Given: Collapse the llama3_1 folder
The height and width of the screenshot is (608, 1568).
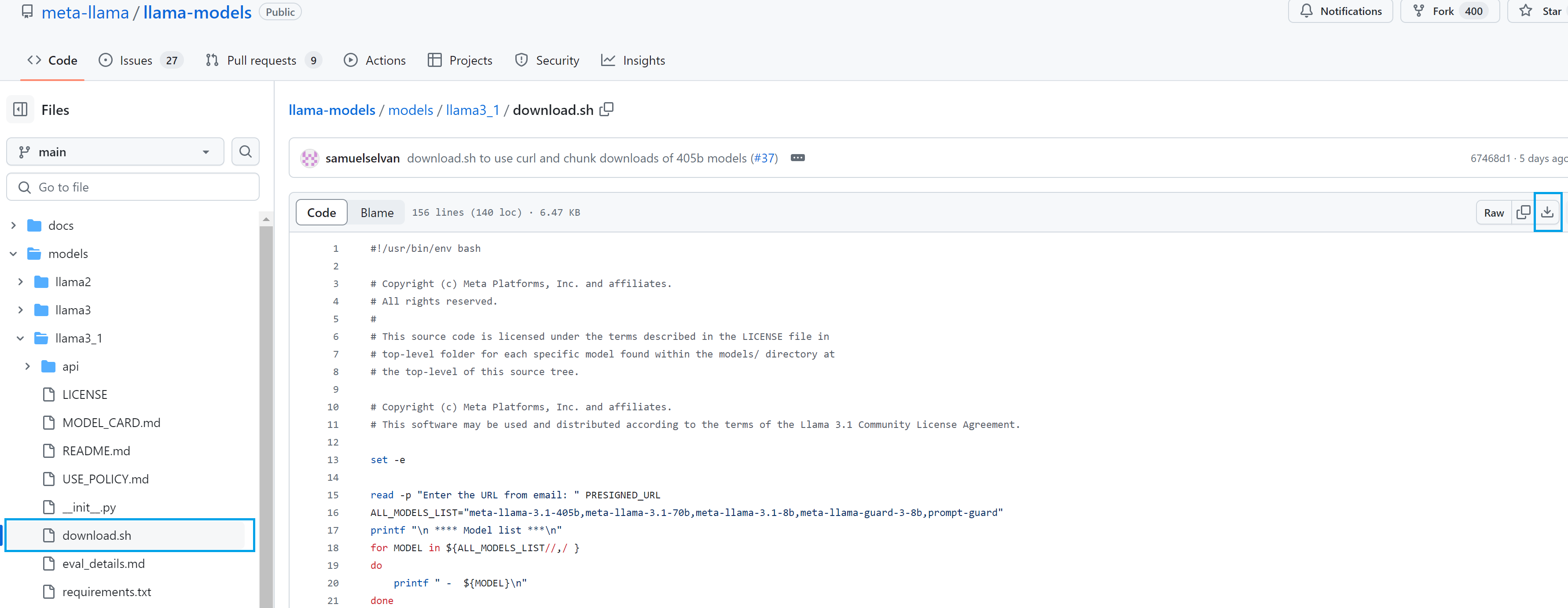Looking at the screenshot, I should coord(20,338).
